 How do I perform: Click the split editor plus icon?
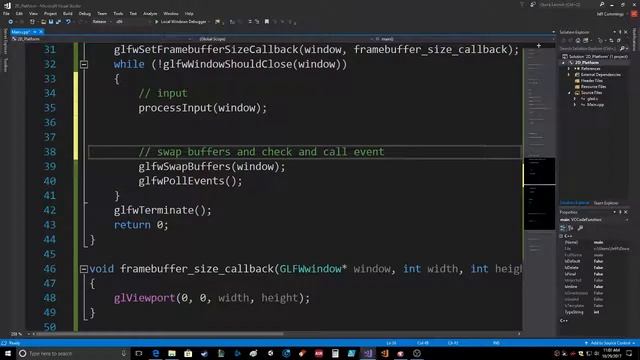pyautogui.click(x=539, y=46)
